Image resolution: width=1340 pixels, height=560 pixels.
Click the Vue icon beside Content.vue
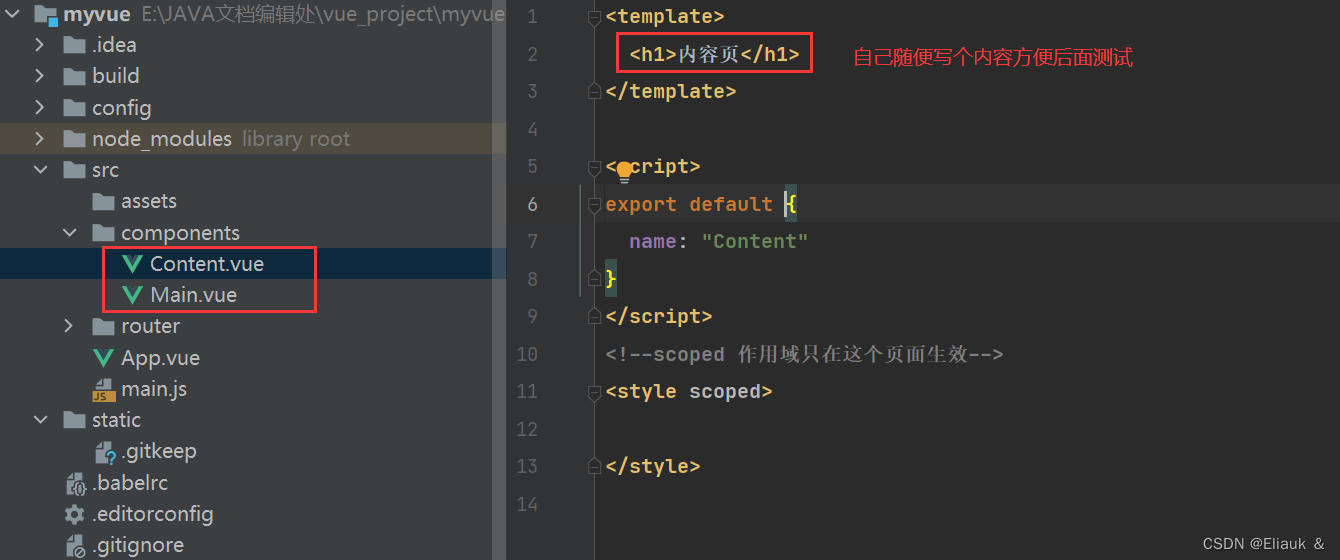tap(132, 264)
